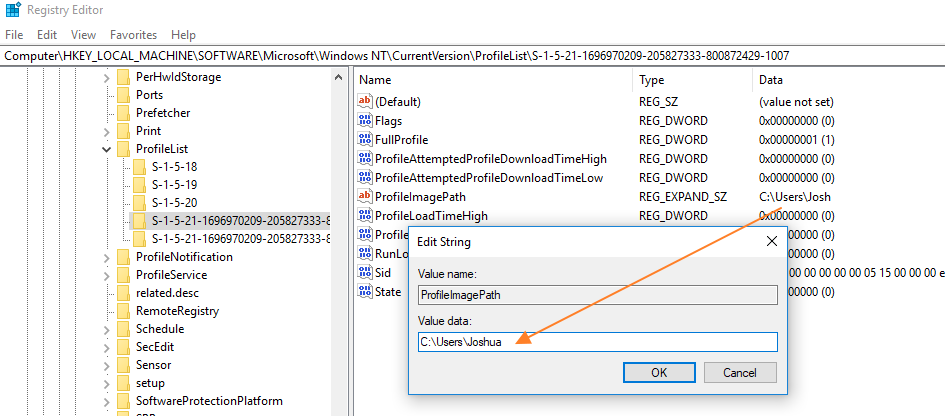The height and width of the screenshot is (416, 945).
Task: Select the ProfileNotification folder icon
Action: pyautogui.click(x=124, y=257)
